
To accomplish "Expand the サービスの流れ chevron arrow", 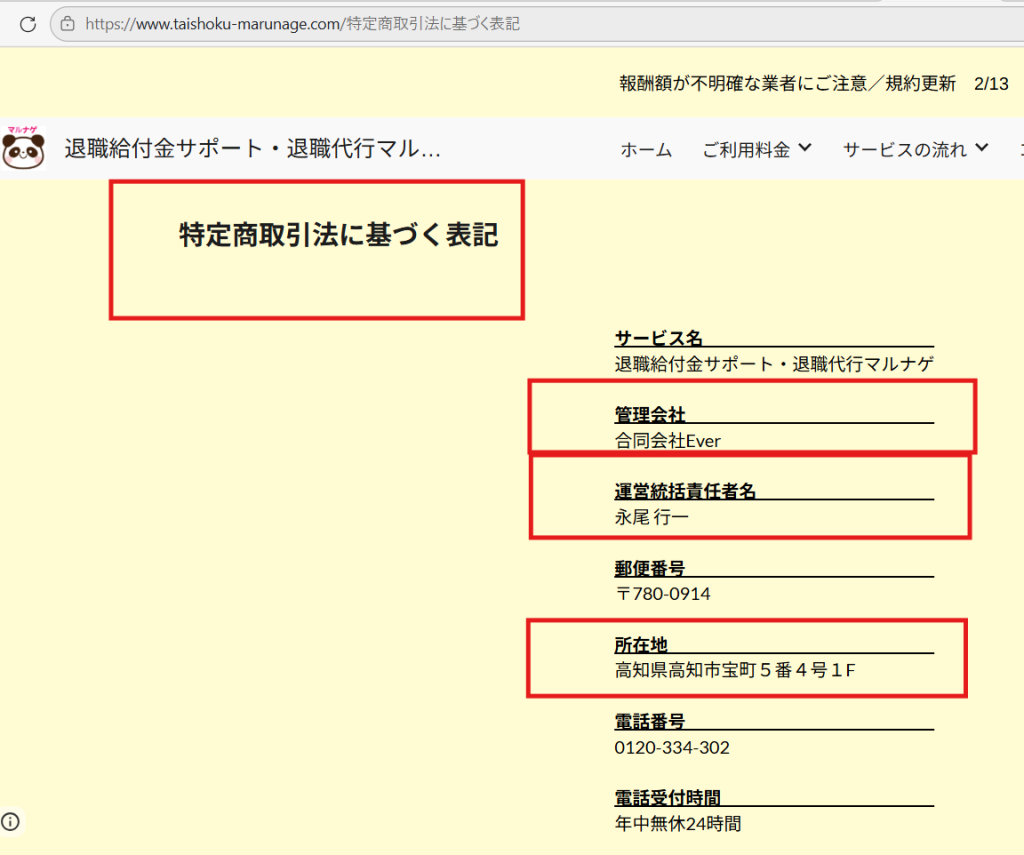I will pyautogui.click(x=982, y=148).
